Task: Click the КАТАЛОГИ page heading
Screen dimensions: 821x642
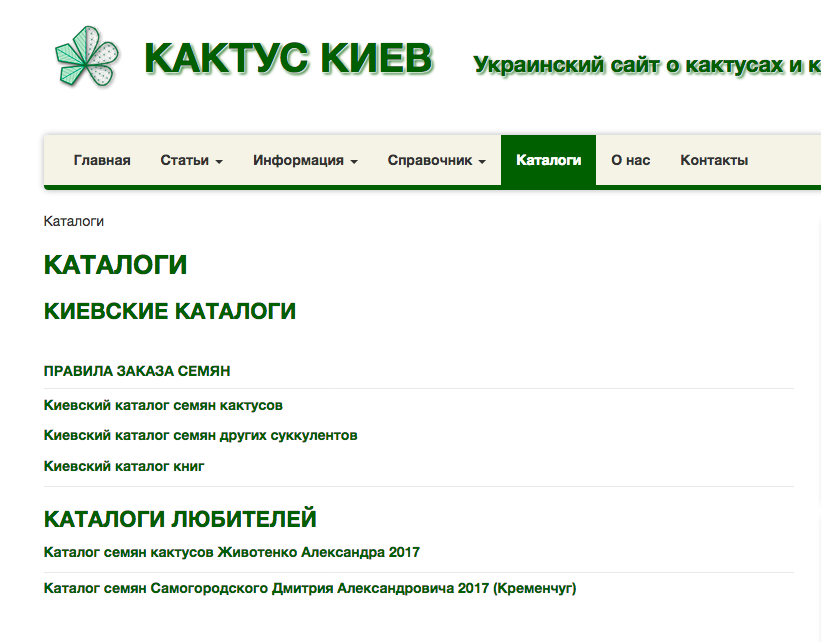Action: (x=115, y=264)
